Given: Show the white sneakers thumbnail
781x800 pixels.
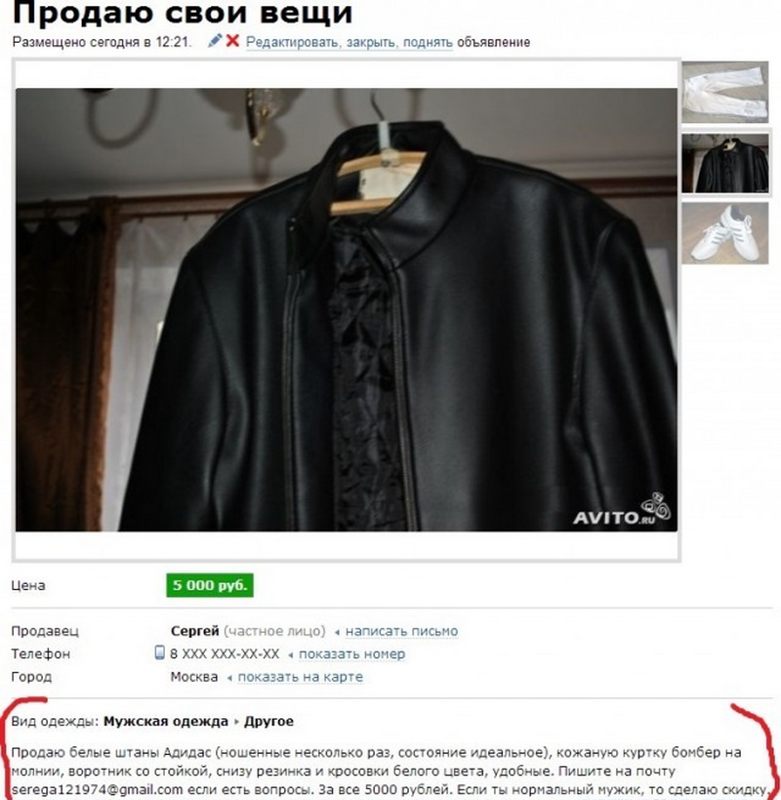Looking at the screenshot, I should tap(725, 233).
